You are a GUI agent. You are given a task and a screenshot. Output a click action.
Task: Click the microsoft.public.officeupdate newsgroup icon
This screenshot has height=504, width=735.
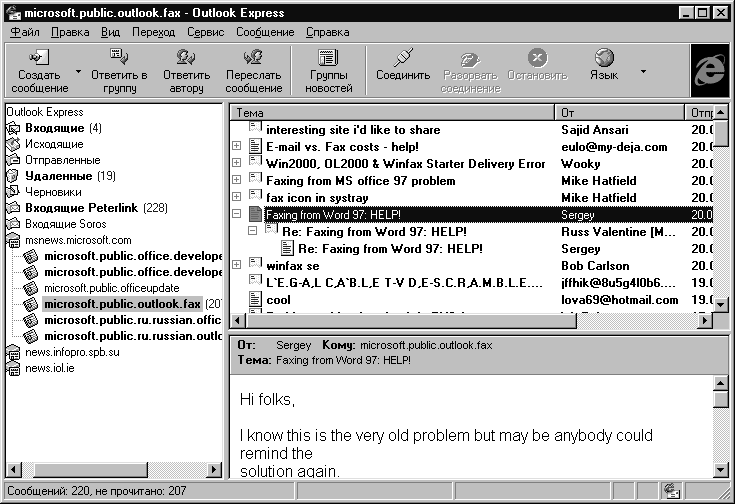(x=30, y=288)
